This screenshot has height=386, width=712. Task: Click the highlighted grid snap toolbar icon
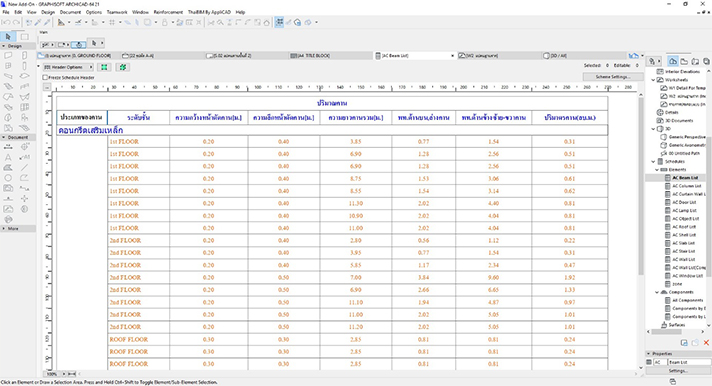point(279,22)
